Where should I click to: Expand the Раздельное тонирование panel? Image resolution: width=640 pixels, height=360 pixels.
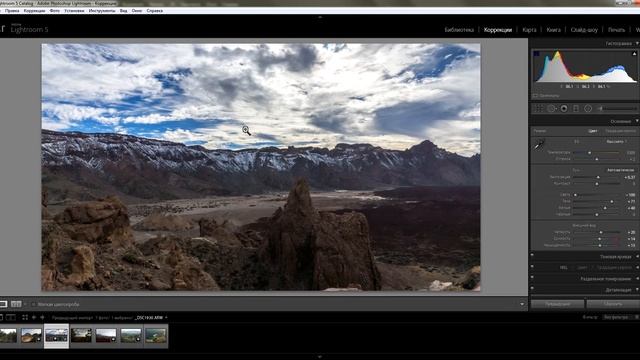pyautogui.click(x=637, y=279)
